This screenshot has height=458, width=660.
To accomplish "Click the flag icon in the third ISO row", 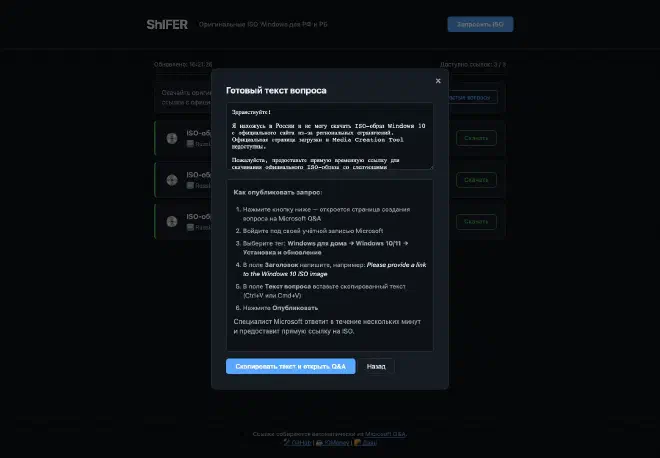I will click(190, 227).
